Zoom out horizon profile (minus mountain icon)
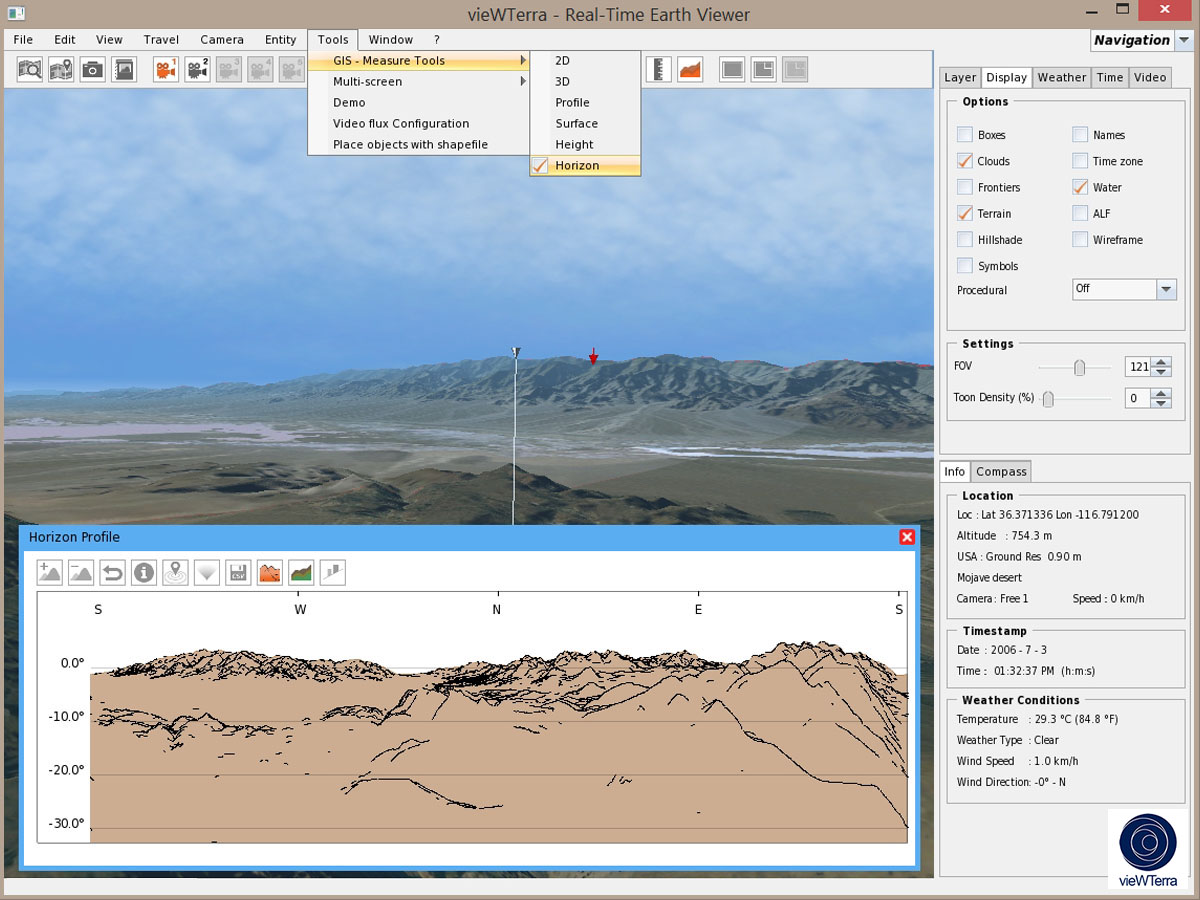1200x900 pixels. (81, 573)
